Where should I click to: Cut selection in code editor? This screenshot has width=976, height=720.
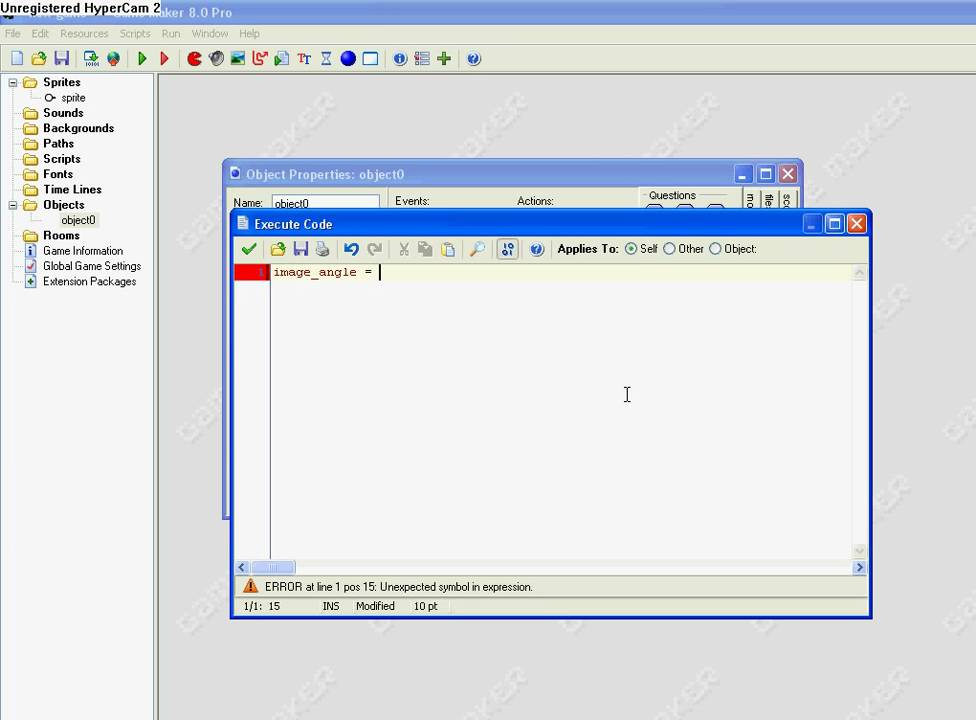pos(403,249)
